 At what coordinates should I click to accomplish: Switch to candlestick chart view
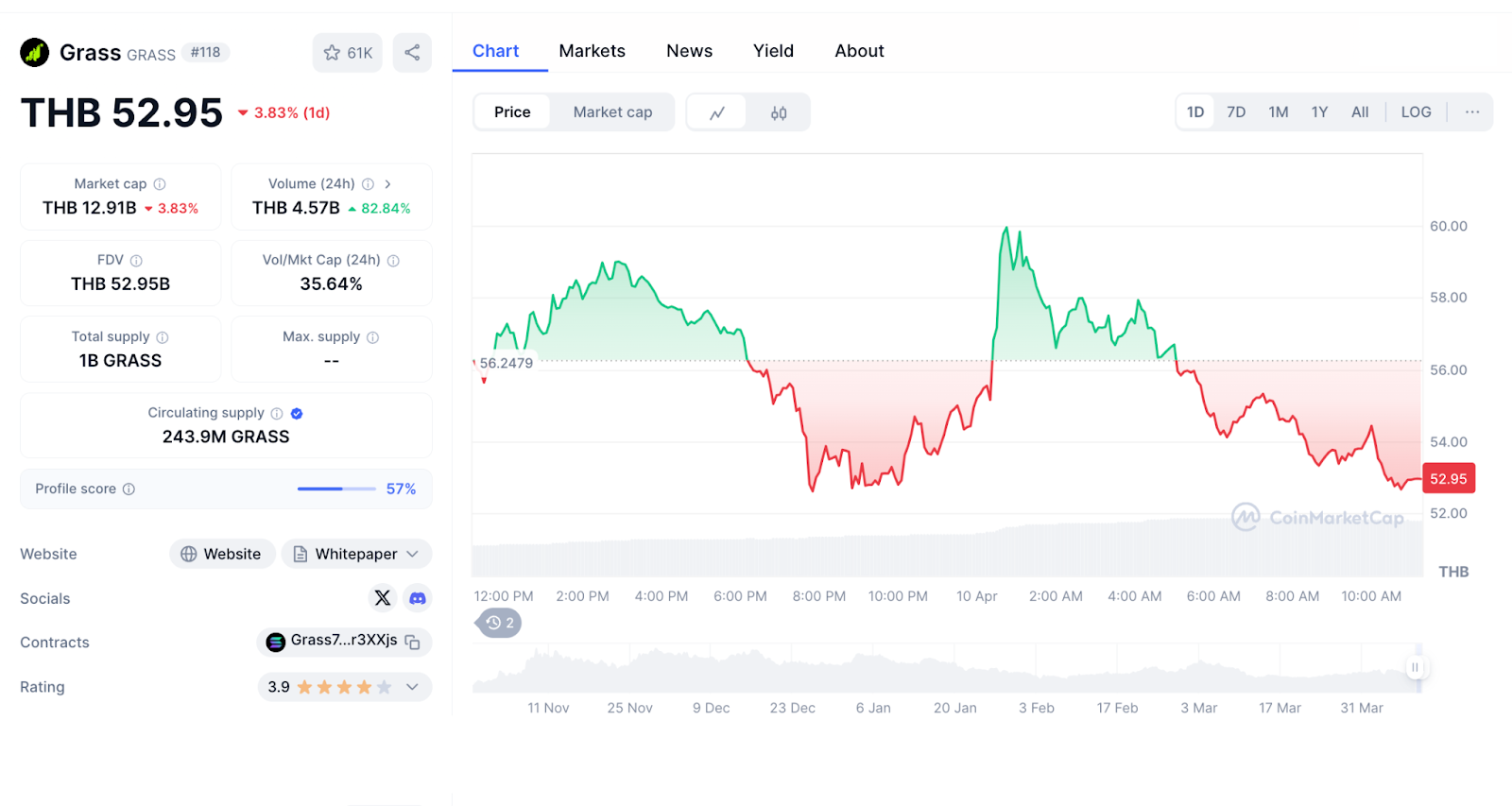tap(779, 112)
